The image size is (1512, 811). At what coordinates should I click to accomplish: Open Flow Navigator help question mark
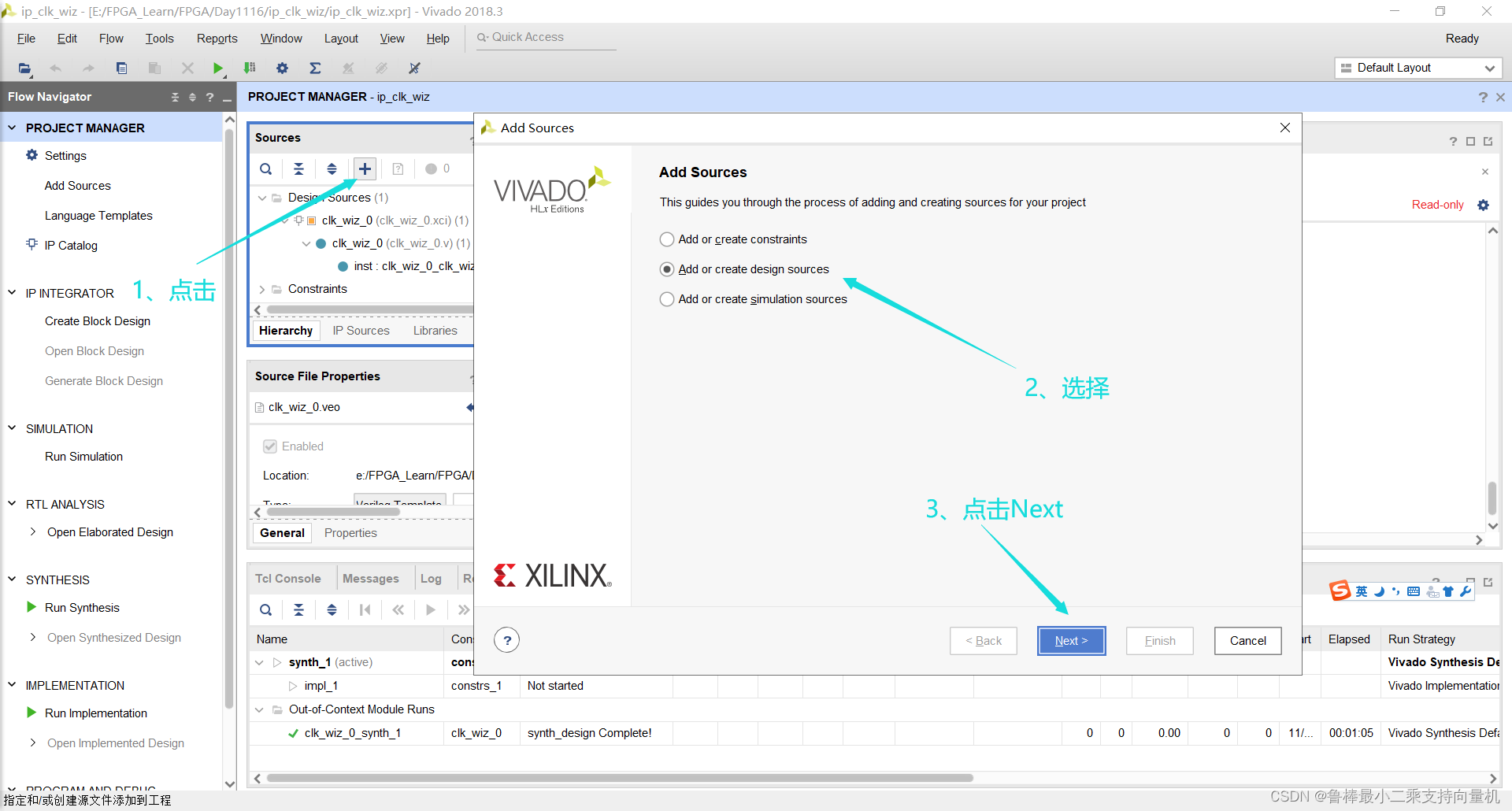point(209,97)
